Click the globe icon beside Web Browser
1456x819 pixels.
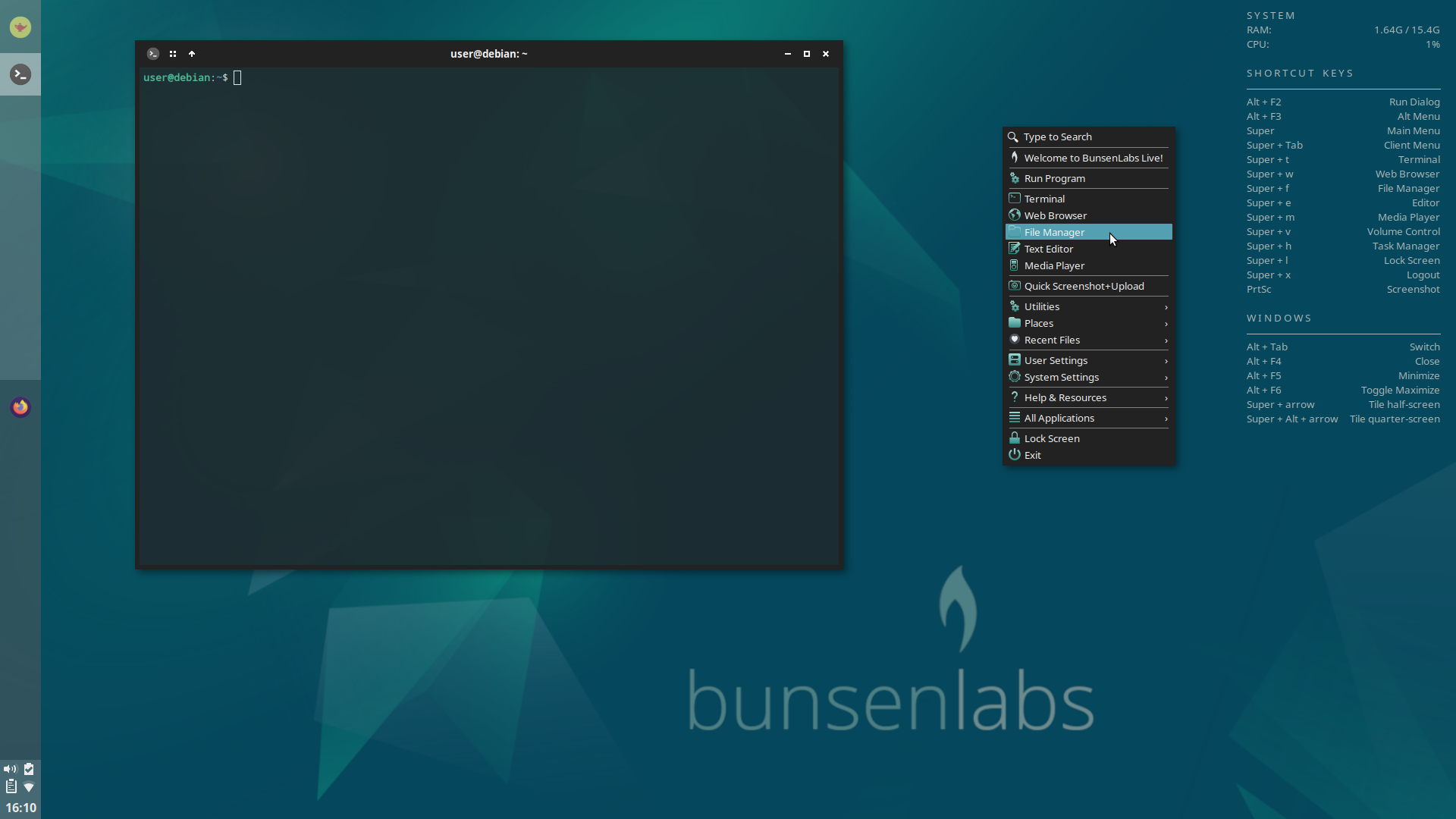1015,215
